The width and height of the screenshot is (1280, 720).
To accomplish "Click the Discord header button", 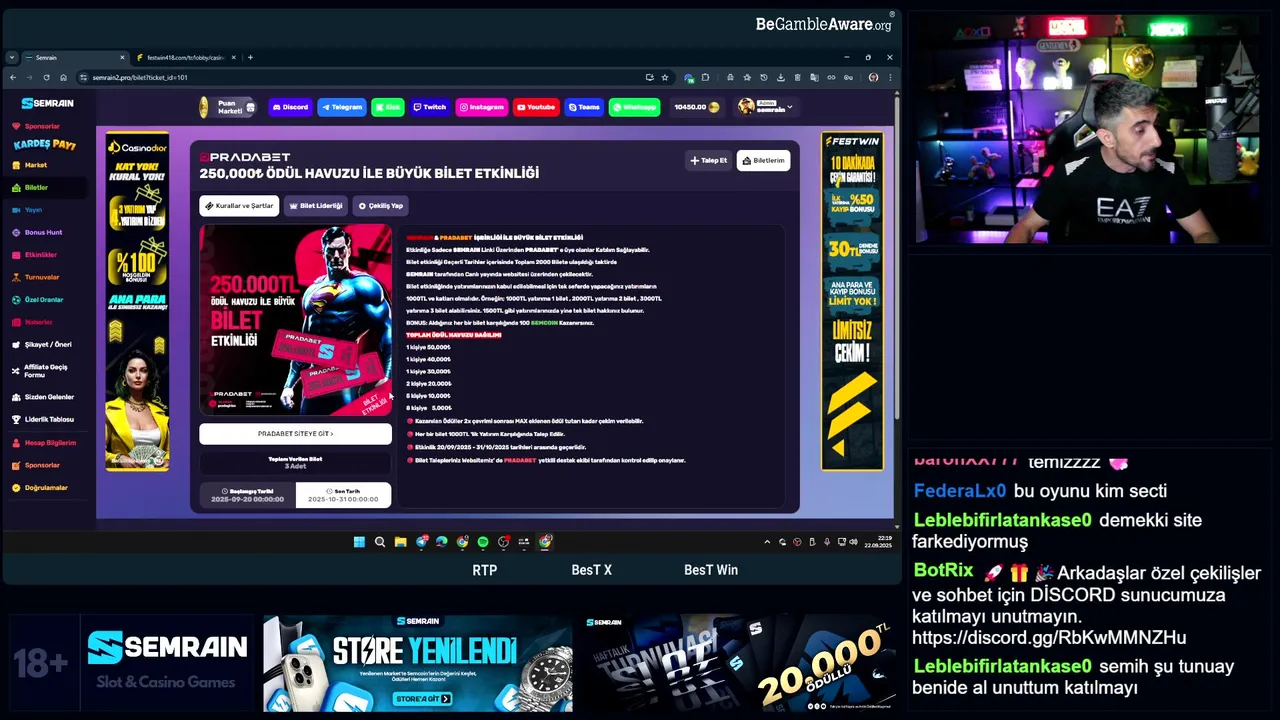I will click(290, 107).
